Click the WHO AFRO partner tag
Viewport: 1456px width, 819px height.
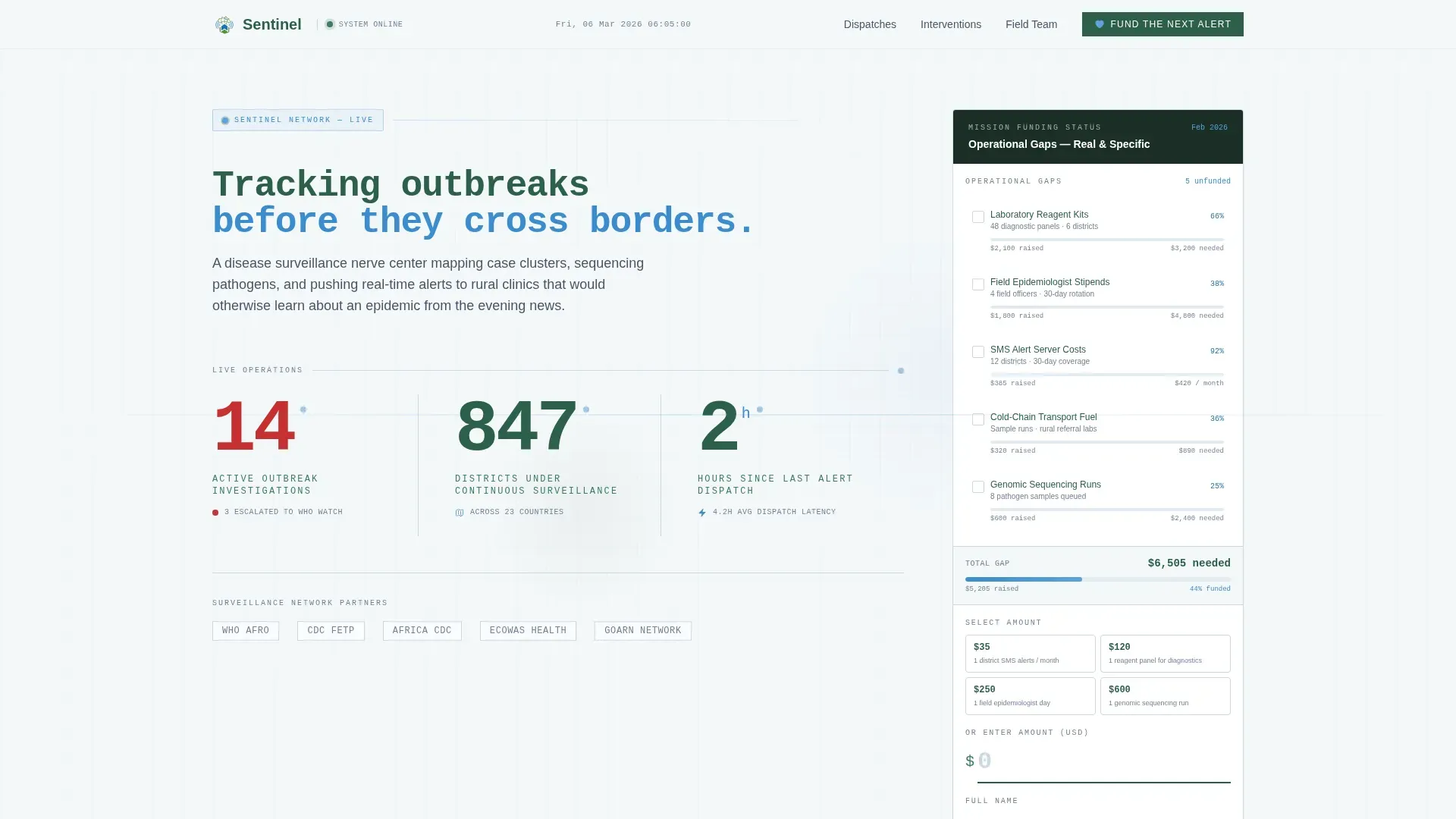[246, 631]
